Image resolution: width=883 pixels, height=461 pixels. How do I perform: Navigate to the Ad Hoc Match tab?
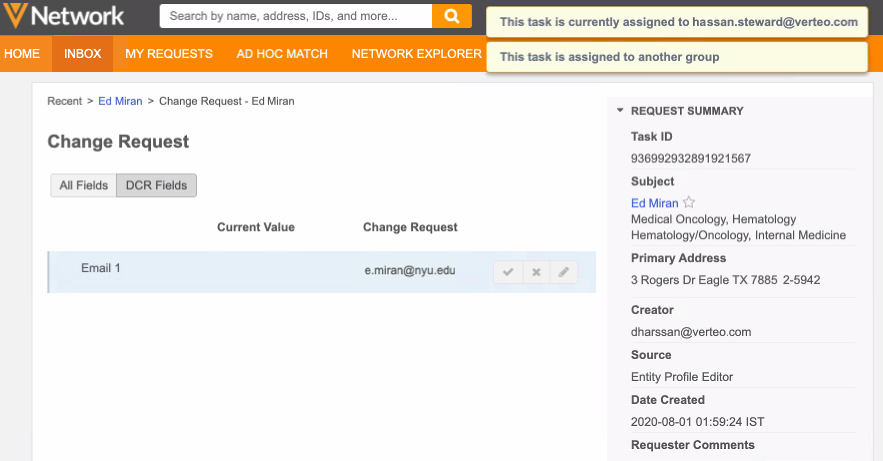click(x=282, y=54)
